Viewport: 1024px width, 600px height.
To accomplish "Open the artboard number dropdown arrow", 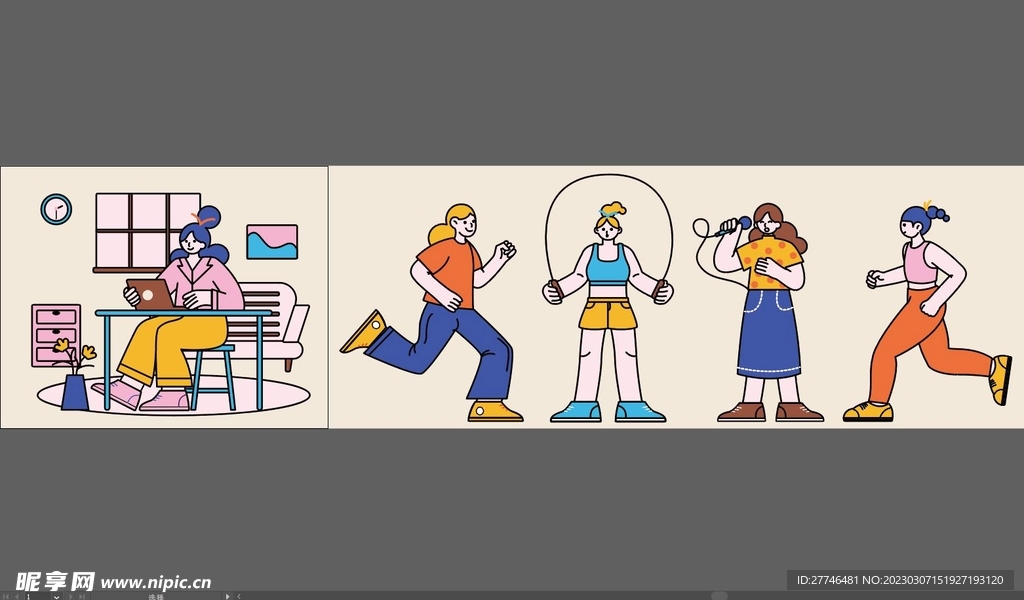I will pyautogui.click(x=56, y=597).
